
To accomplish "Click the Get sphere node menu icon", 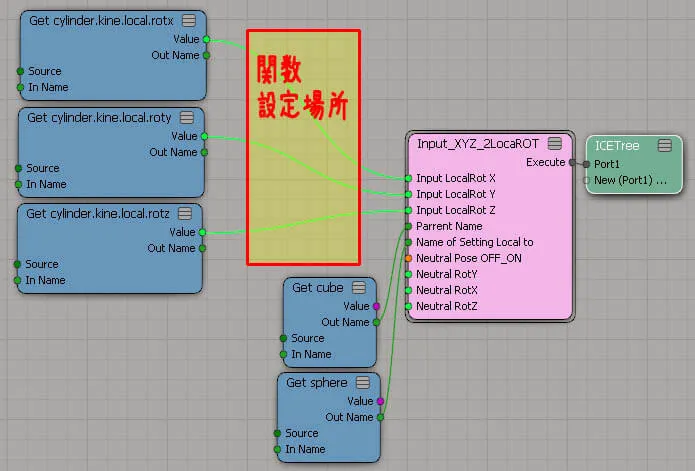I will click(363, 382).
